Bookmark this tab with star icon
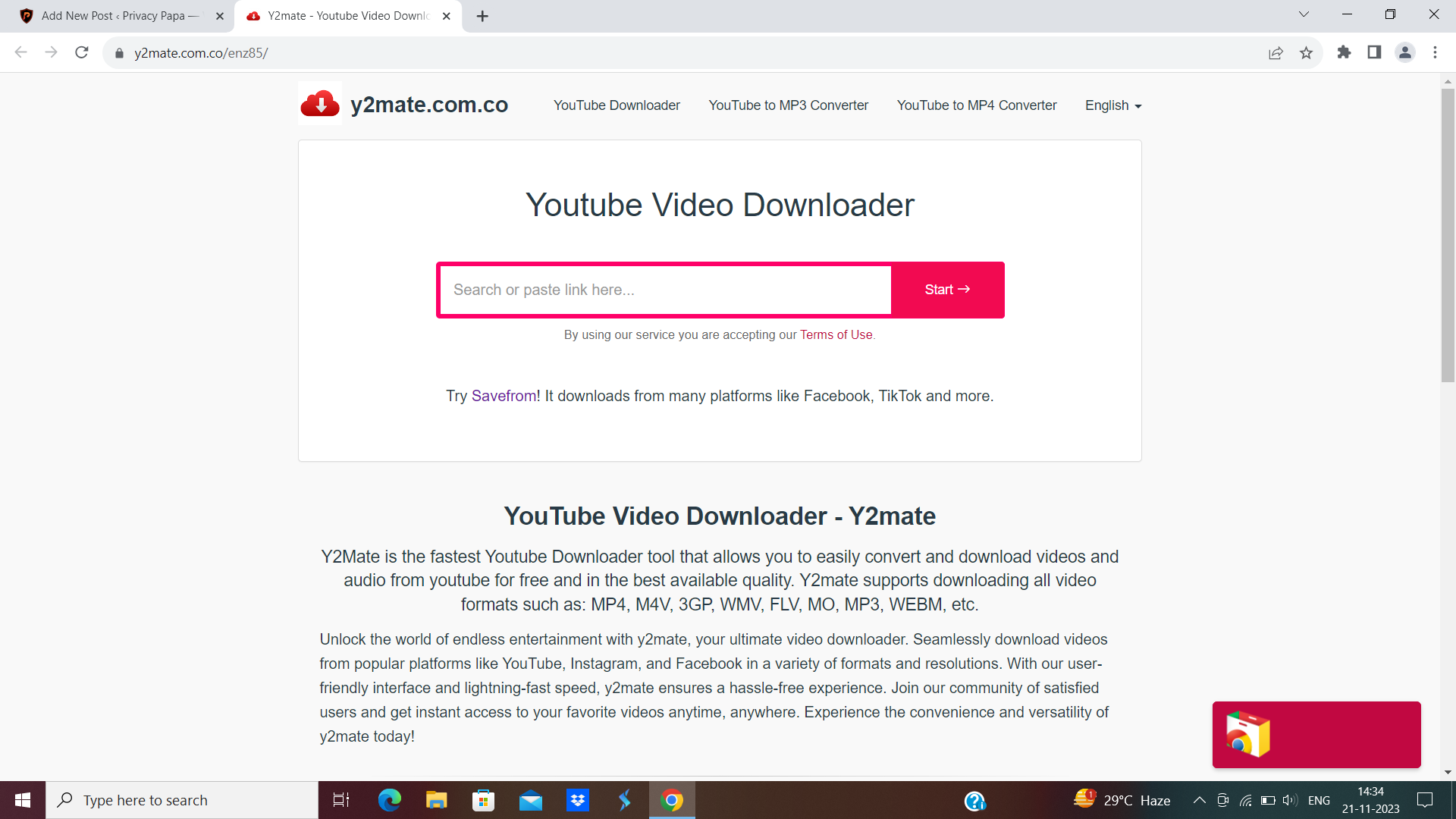The width and height of the screenshot is (1456, 819). pyautogui.click(x=1306, y=52)
